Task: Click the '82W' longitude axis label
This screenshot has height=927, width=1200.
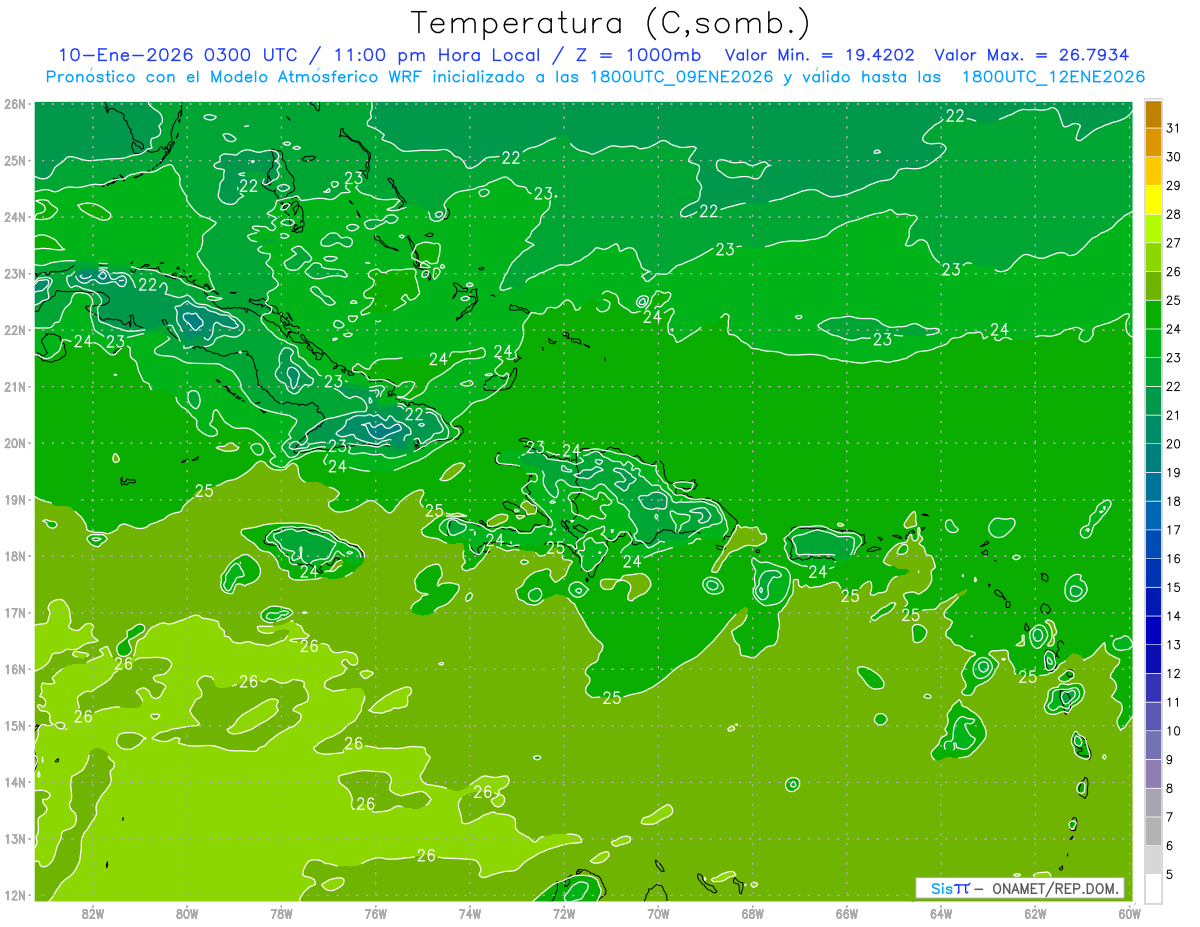Action: pyautogui.click(x=93, y=914)
